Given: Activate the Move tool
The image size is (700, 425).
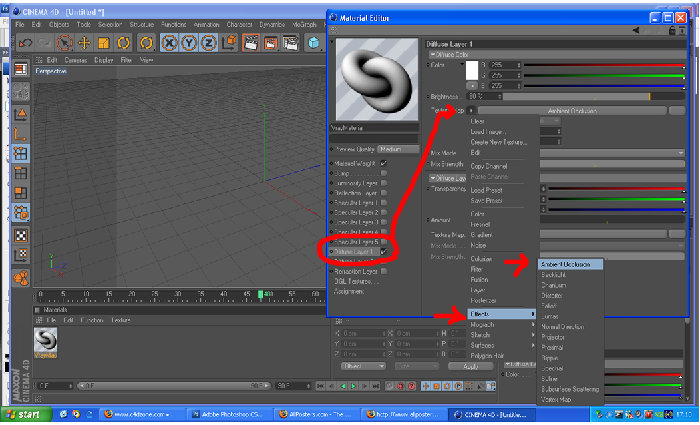Looking at the screenshot, I should pyautogui.click(x=84, y=43).
